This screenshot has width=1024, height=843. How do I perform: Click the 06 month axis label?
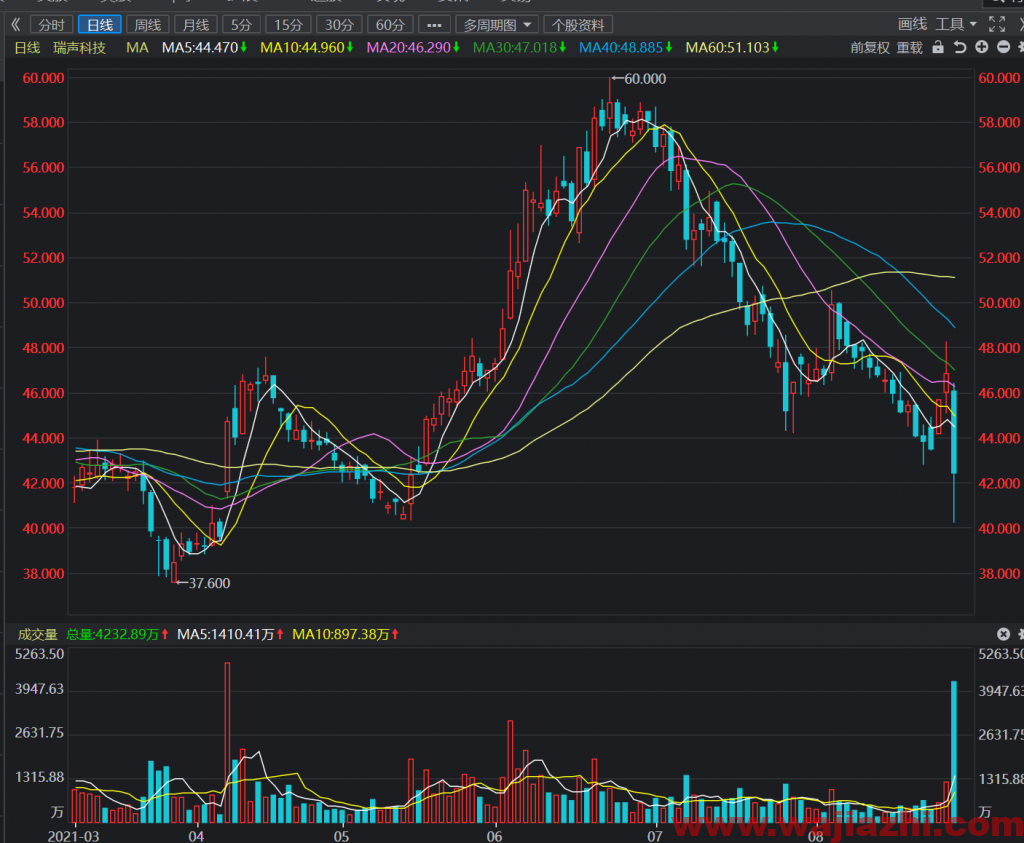[494, 836]
